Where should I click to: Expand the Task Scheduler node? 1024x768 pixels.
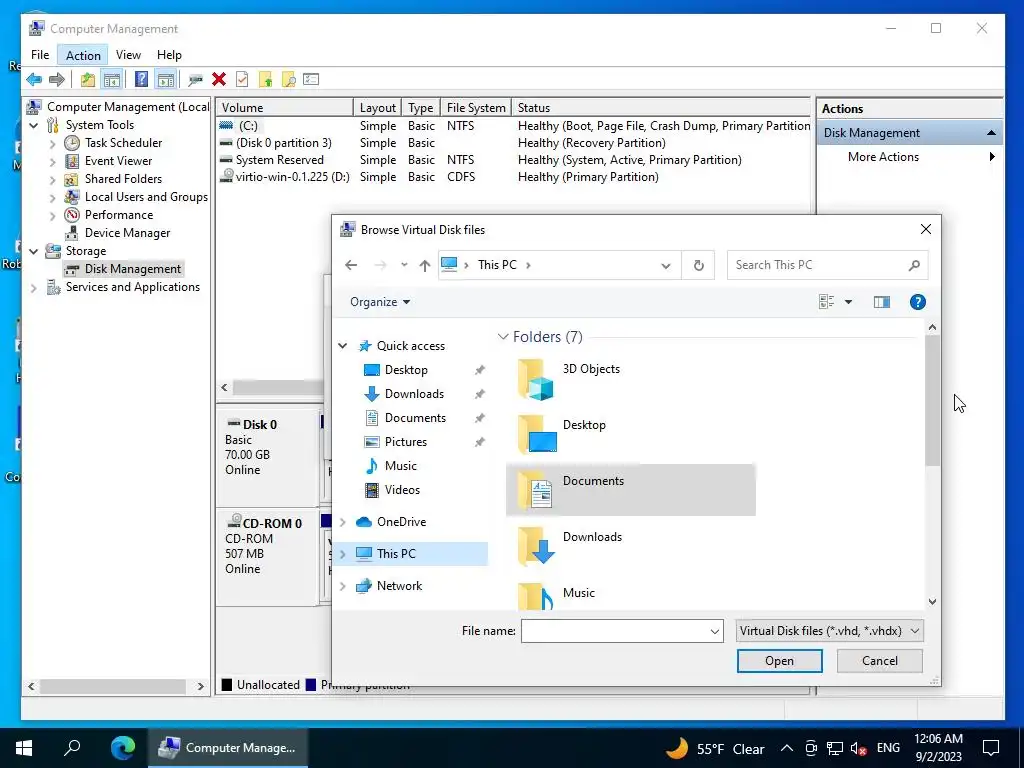tap(53, 143)
